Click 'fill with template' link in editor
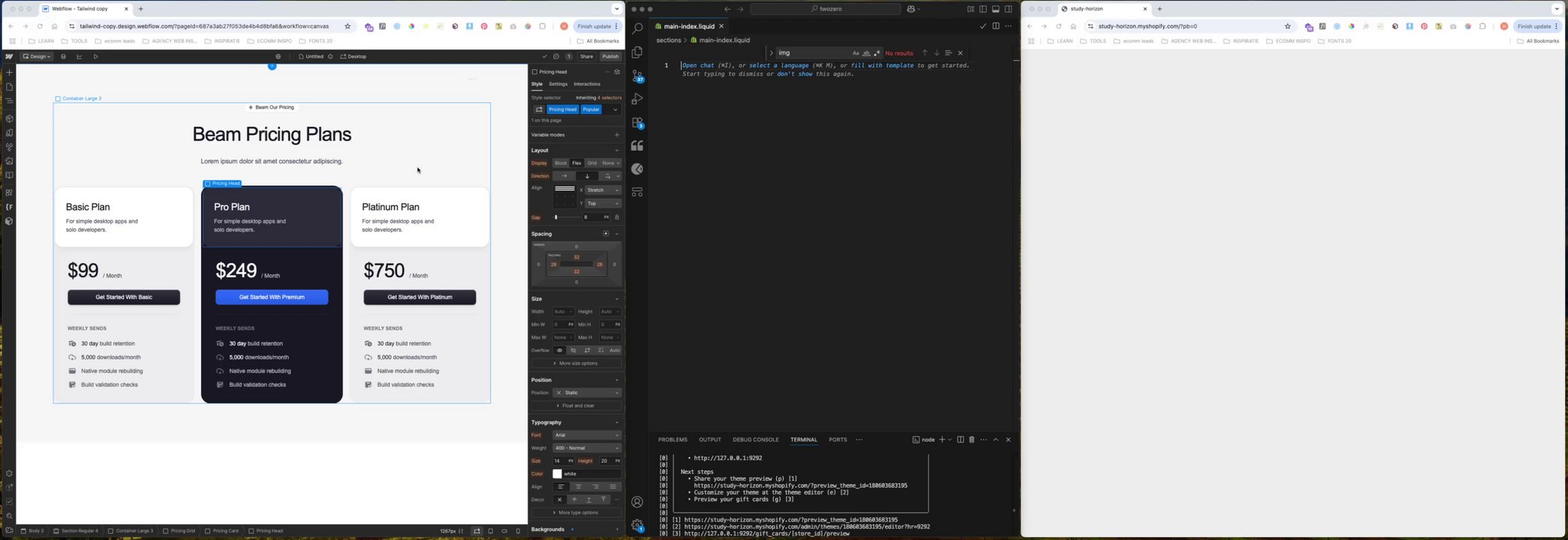Viewport: 1568px width, 540px height. click(x=882, y=65)
